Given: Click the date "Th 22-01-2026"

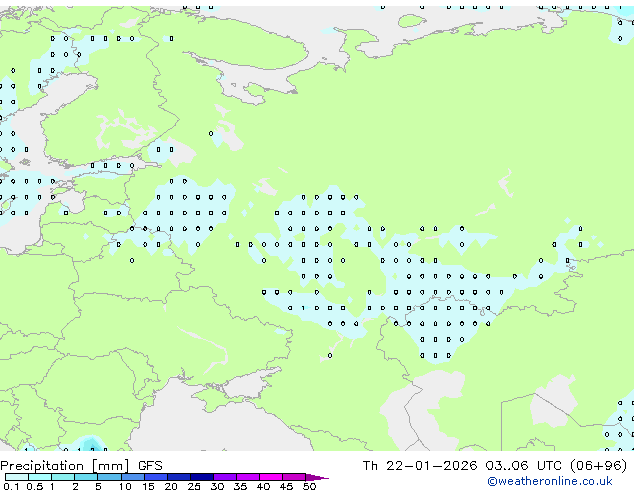Looking at the screenshot, I should click(x=420, y=466).
